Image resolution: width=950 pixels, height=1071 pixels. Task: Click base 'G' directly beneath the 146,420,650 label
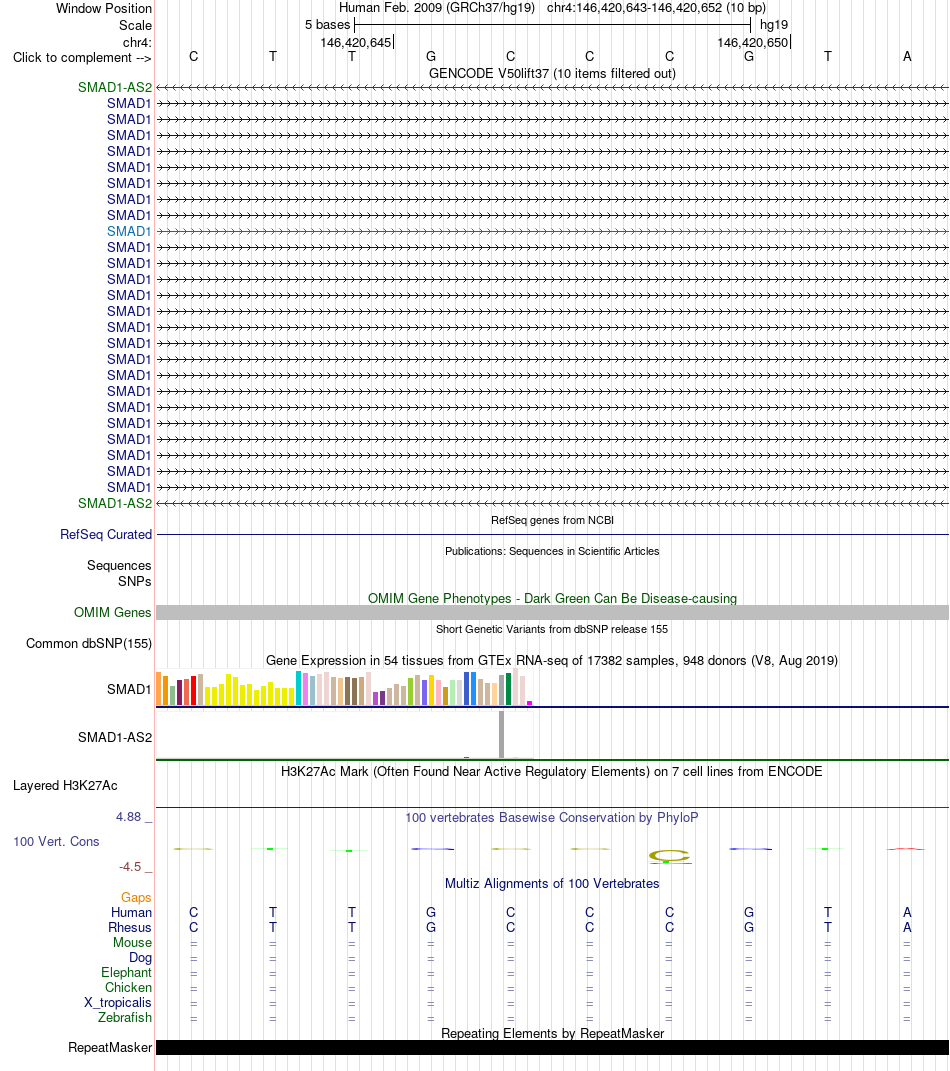point(749,56)
